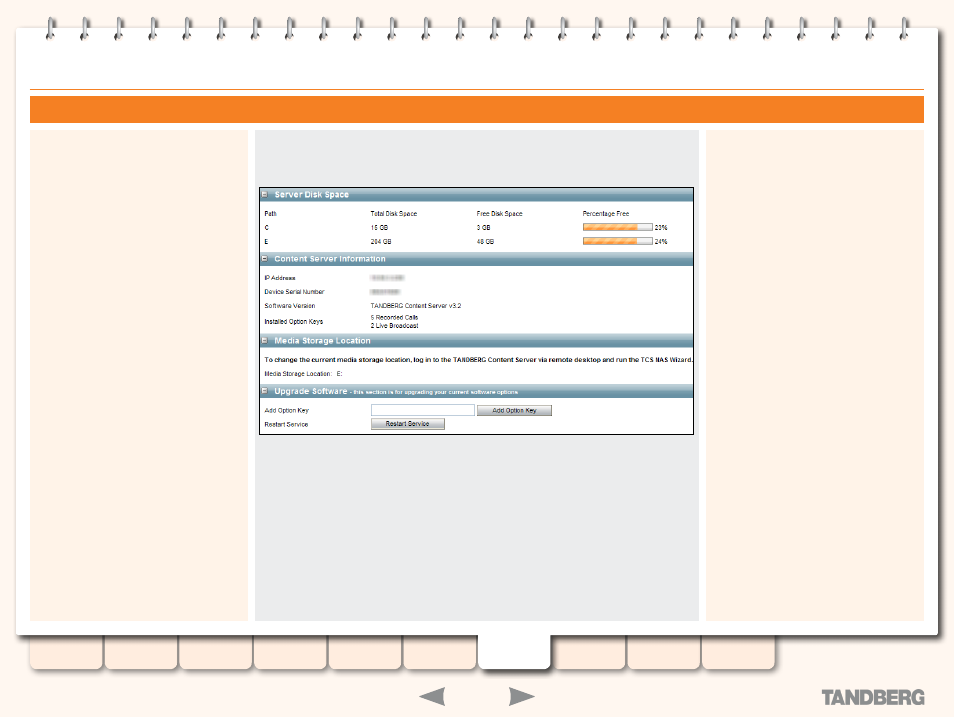Image resolution: width=954 pixels, height=717 pixels.
Task: Click the 23% free percentage text
Action: pyautogui.click(x=661, y=228)
